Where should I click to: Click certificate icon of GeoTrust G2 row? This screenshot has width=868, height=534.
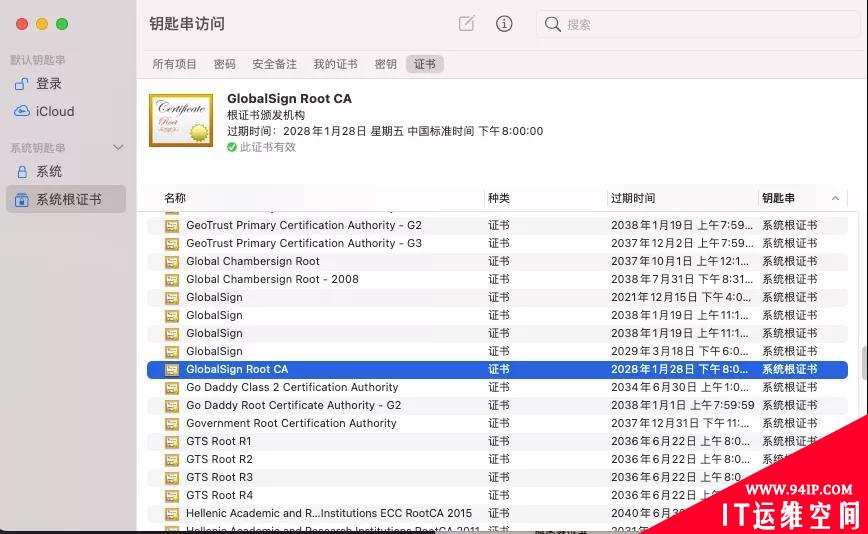click(172, 226)
